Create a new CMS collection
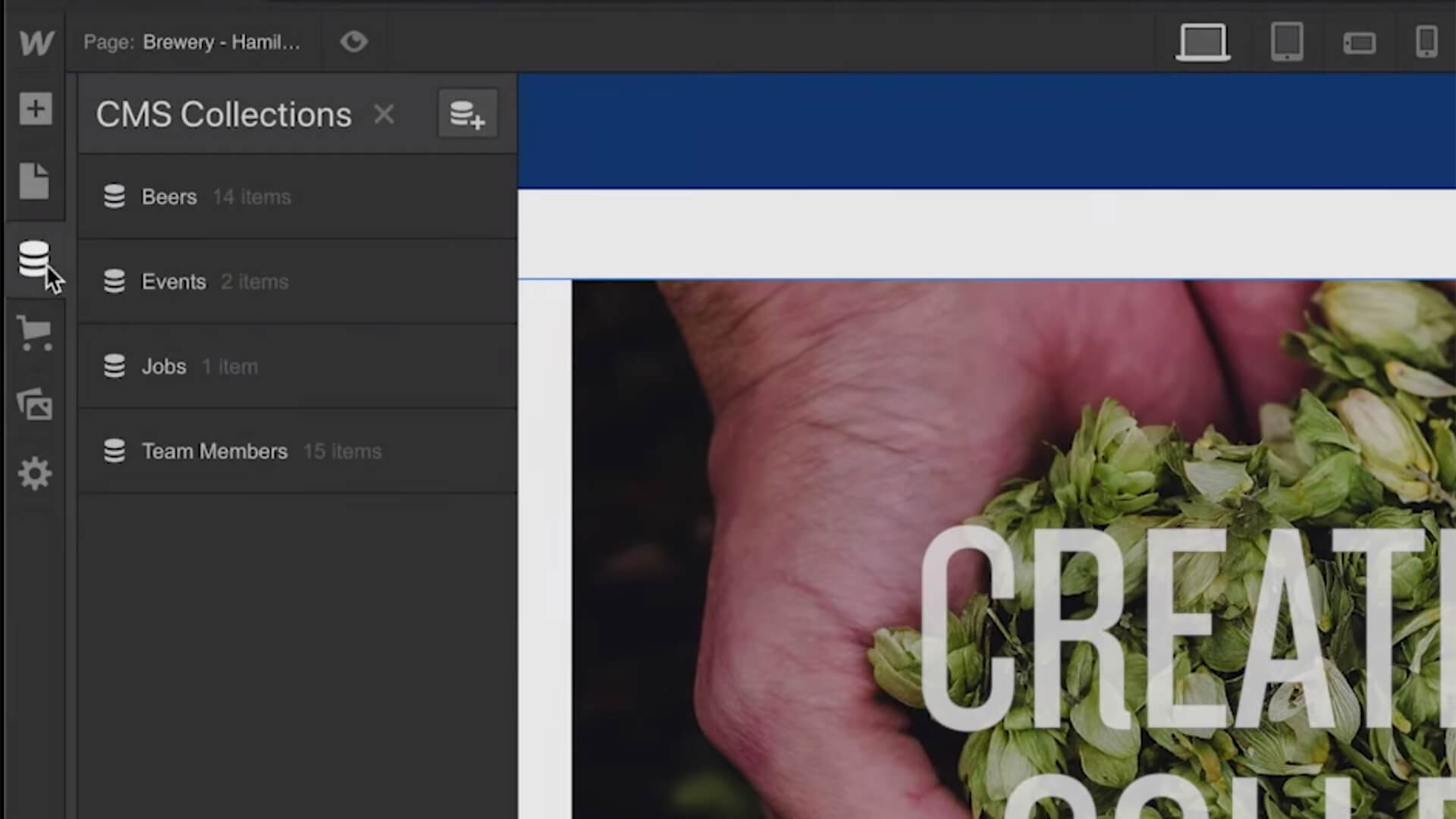This screenshot has height=819, width=1456. pos(467,114)
